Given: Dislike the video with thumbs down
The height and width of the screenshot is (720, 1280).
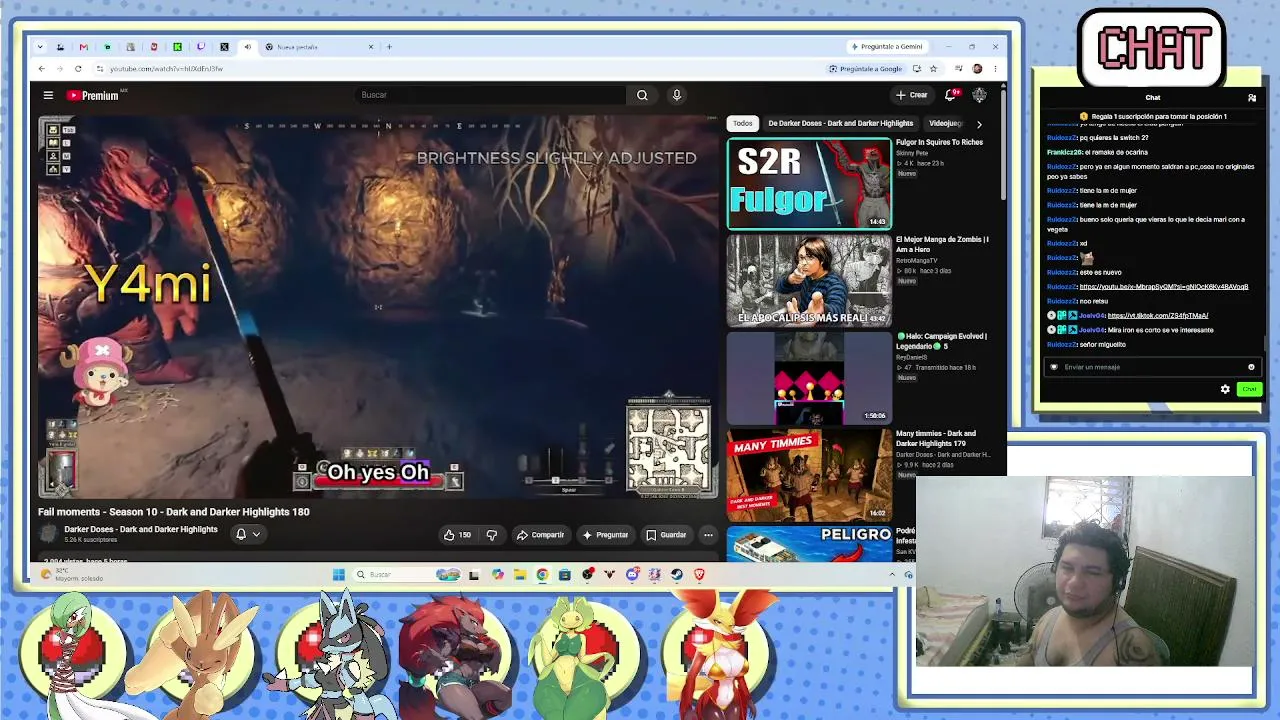Looking at the screenshot, I should click(x=492, y=535).
